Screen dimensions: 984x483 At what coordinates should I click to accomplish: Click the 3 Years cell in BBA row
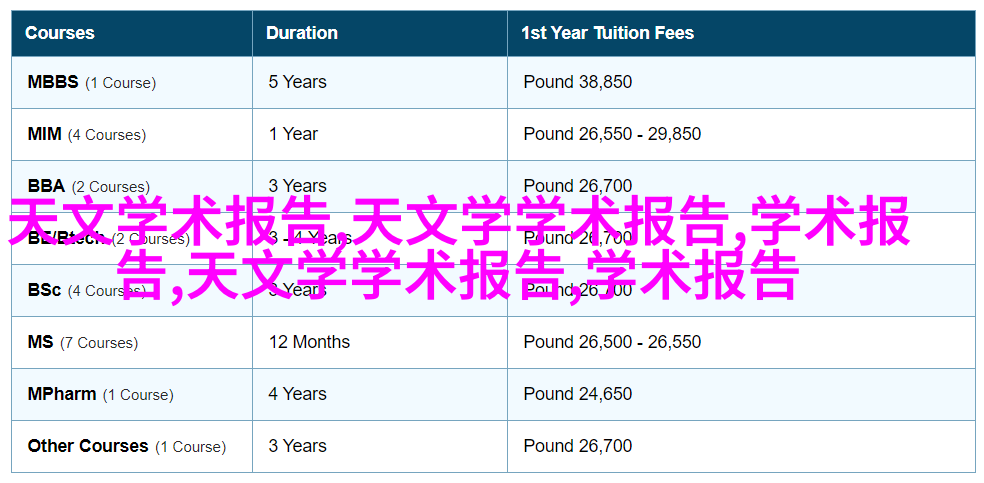click(380, 186)
